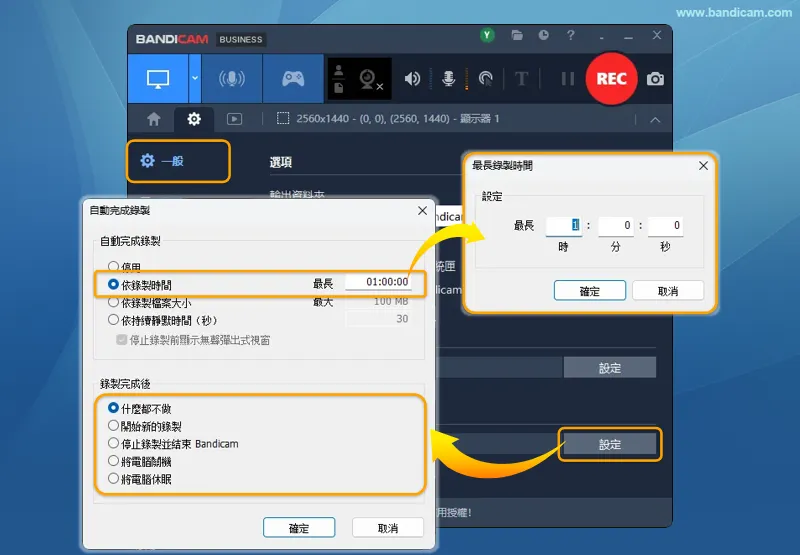Click the 30 seconds silence field
Image resolution: width=800 pixels, height=555 pixels.
point(378,319)
